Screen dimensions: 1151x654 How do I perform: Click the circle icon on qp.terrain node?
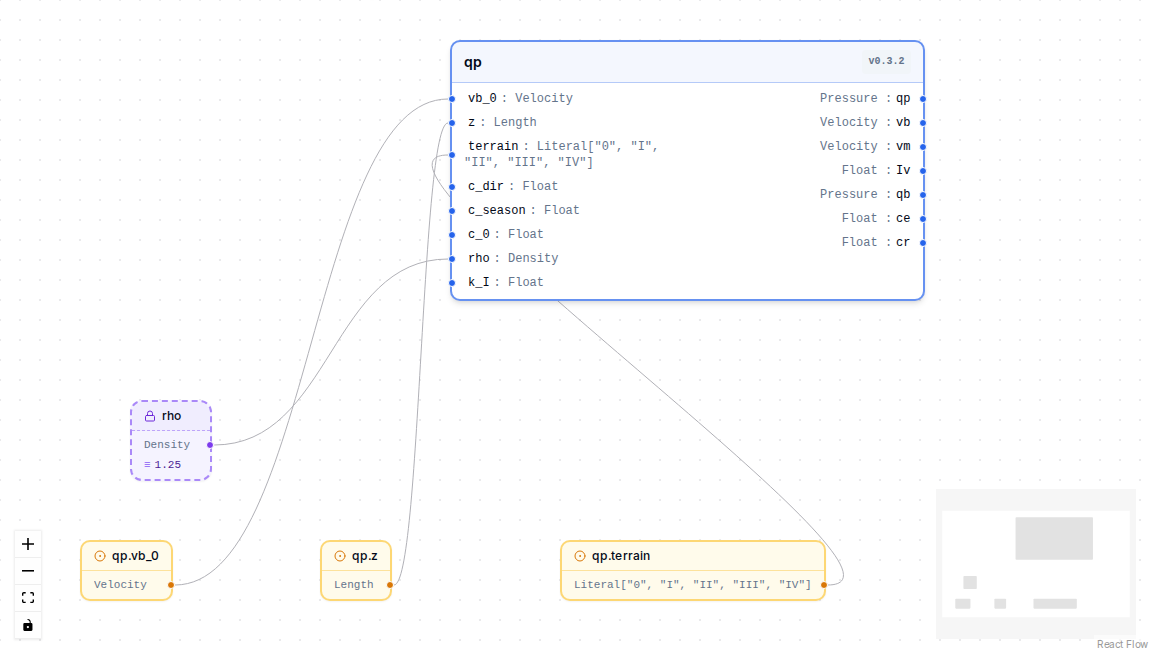coord(580,556)
